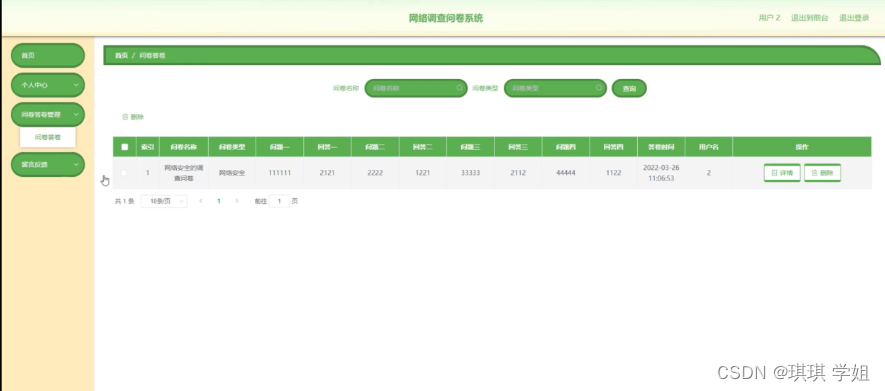The height and width of the screenshot is (391, 885).
Task: Go to next page using right arrow
Action: coord(236,201)
